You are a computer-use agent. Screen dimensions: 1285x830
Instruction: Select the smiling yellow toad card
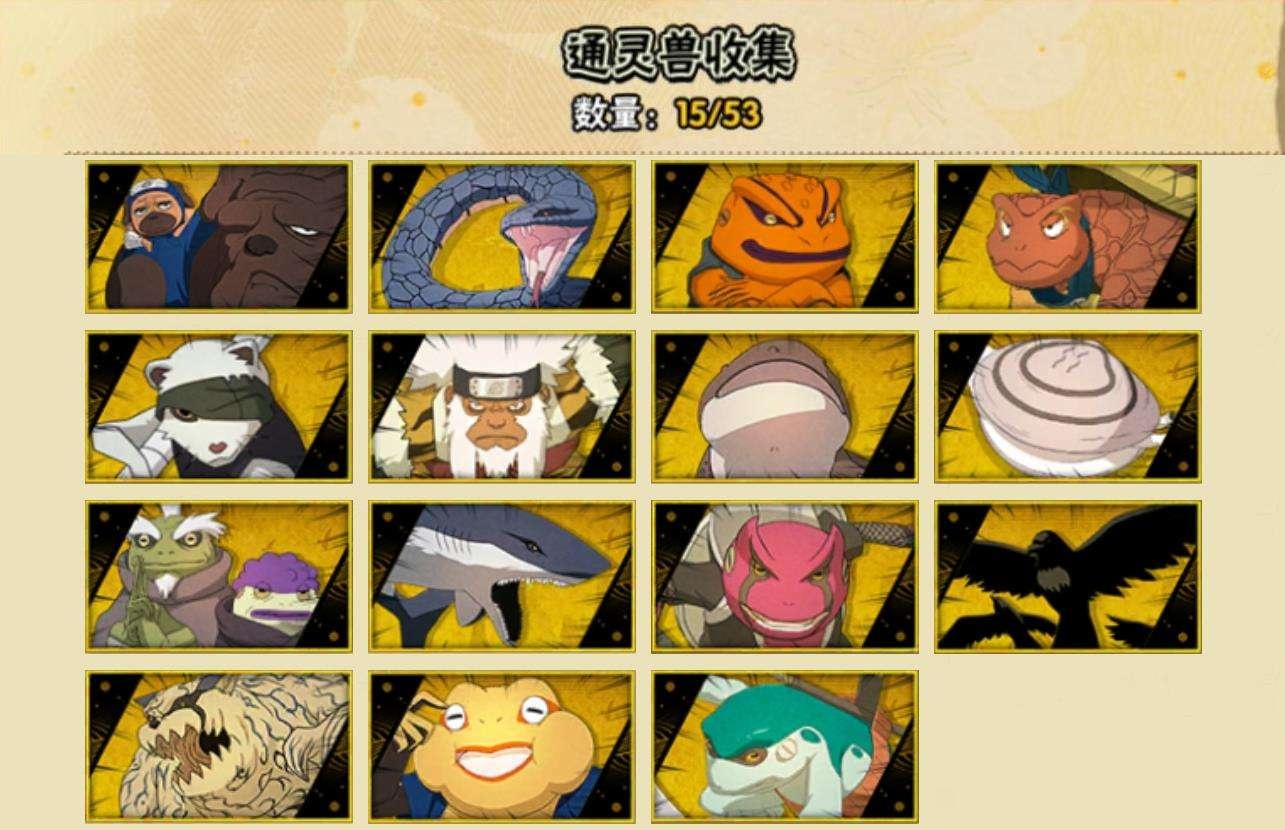[501, 747]
